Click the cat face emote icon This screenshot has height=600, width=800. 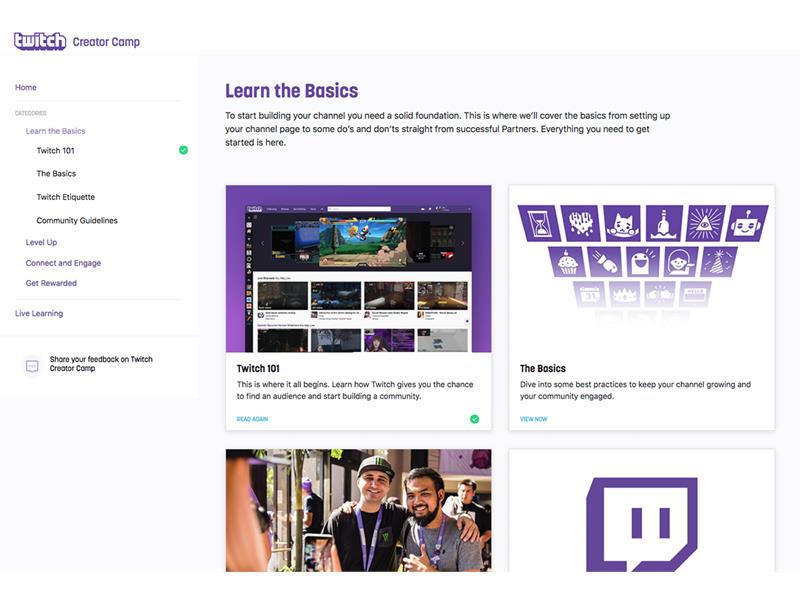(x=622, y=223)
